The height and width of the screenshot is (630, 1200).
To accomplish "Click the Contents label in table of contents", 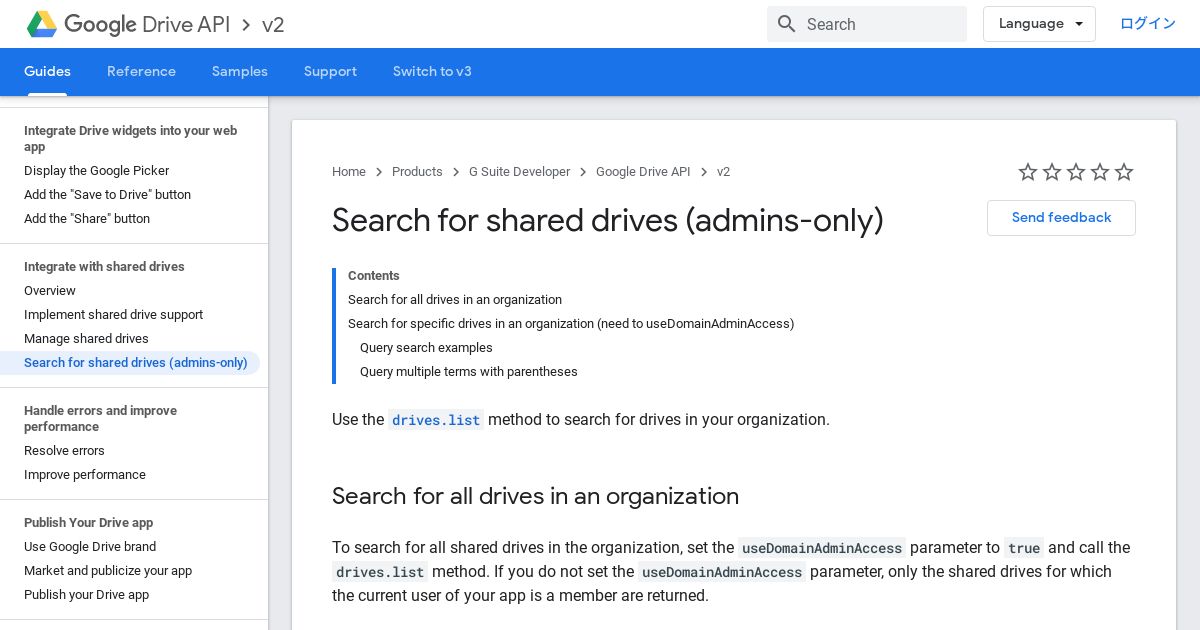I will [374, 276].
